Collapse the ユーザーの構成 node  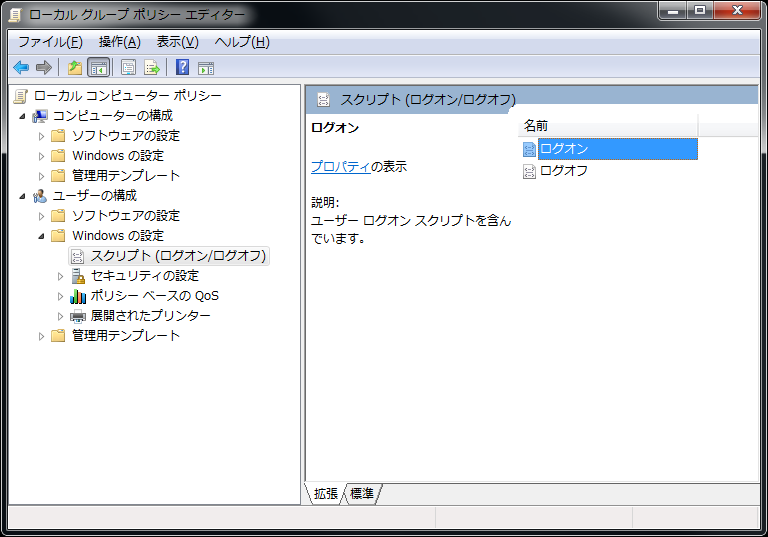point(23,196)
